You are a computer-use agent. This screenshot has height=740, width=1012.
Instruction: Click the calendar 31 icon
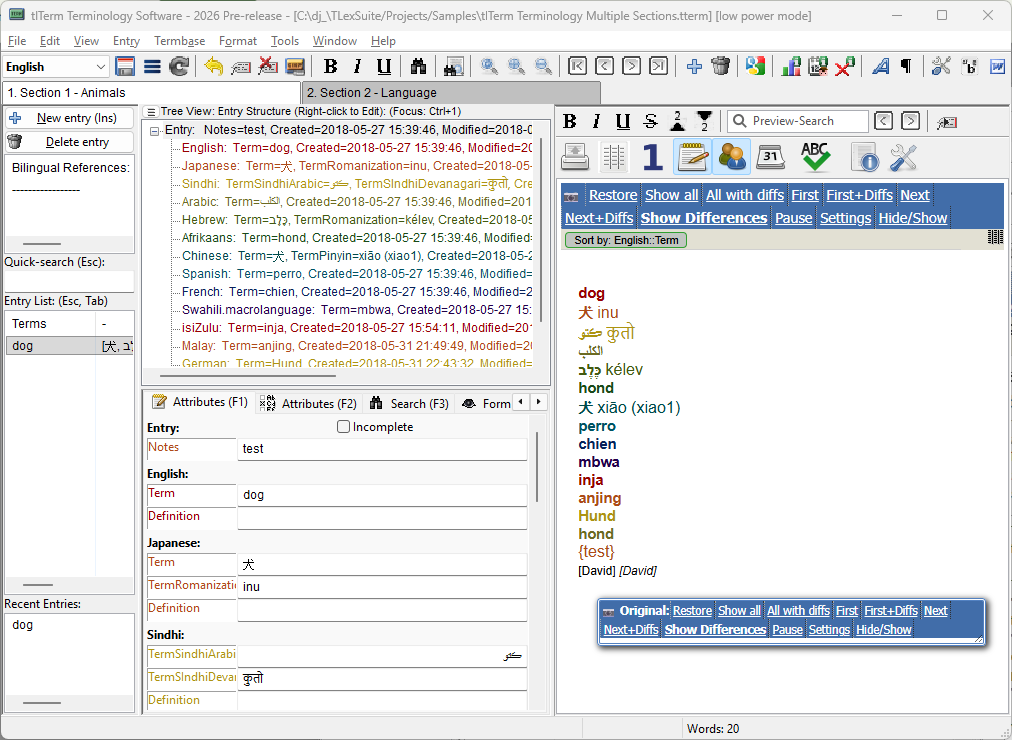pyautogui.click(x=771, y=157)
